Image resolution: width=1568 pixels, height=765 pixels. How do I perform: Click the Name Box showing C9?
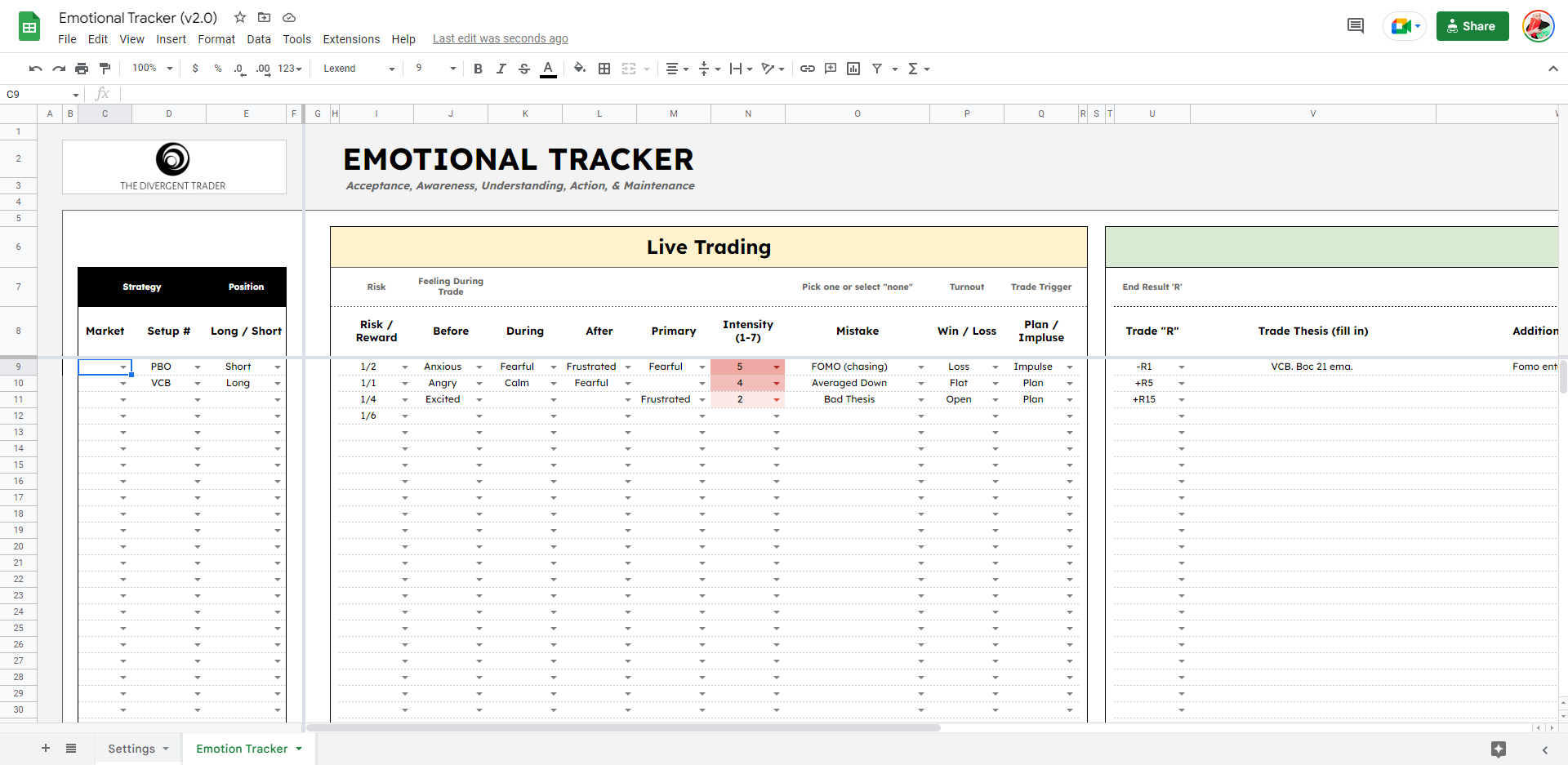(x=42, y=95)
